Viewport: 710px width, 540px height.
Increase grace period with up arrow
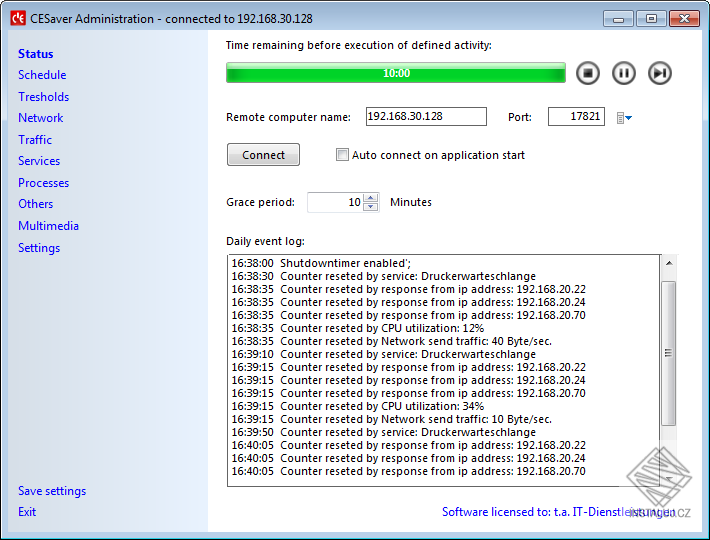(x=371, y=198)
